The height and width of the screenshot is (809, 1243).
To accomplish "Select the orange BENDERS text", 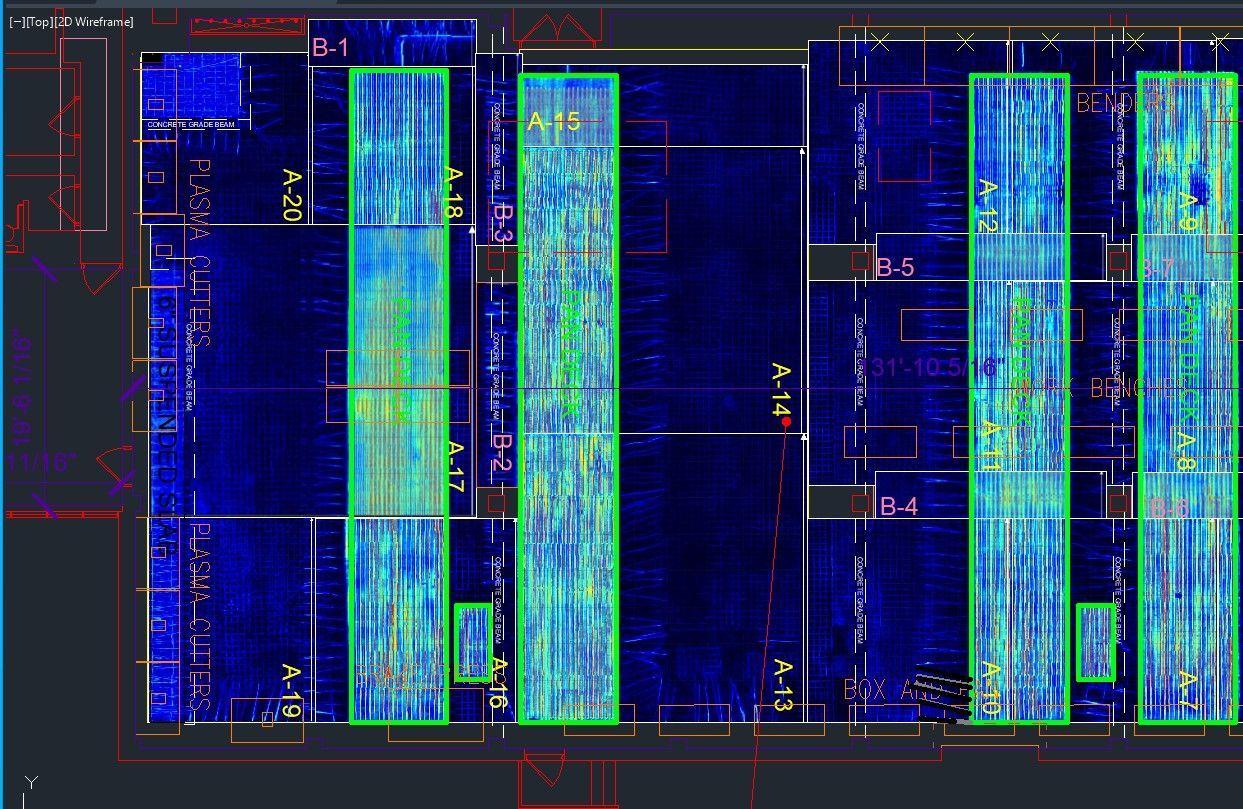I will 1122,103.
